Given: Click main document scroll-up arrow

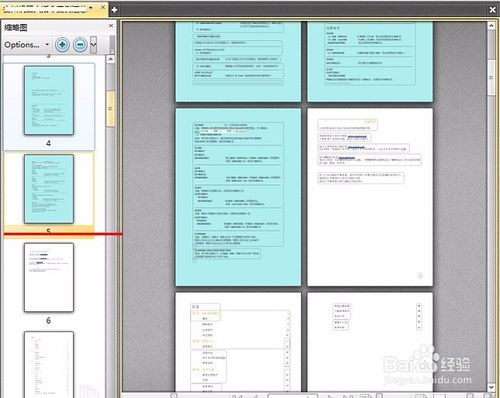Looking at the screenshot, I should (491, 25).
